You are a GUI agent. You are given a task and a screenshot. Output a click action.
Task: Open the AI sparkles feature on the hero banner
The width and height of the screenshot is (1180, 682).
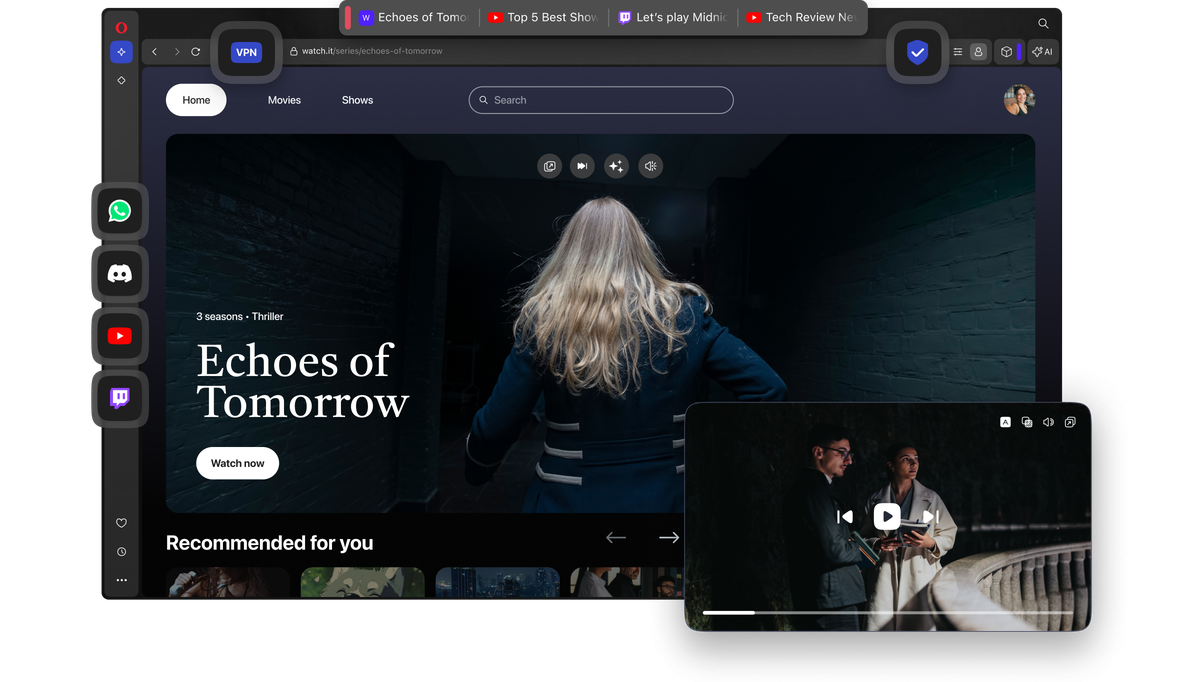pos(616,166)
